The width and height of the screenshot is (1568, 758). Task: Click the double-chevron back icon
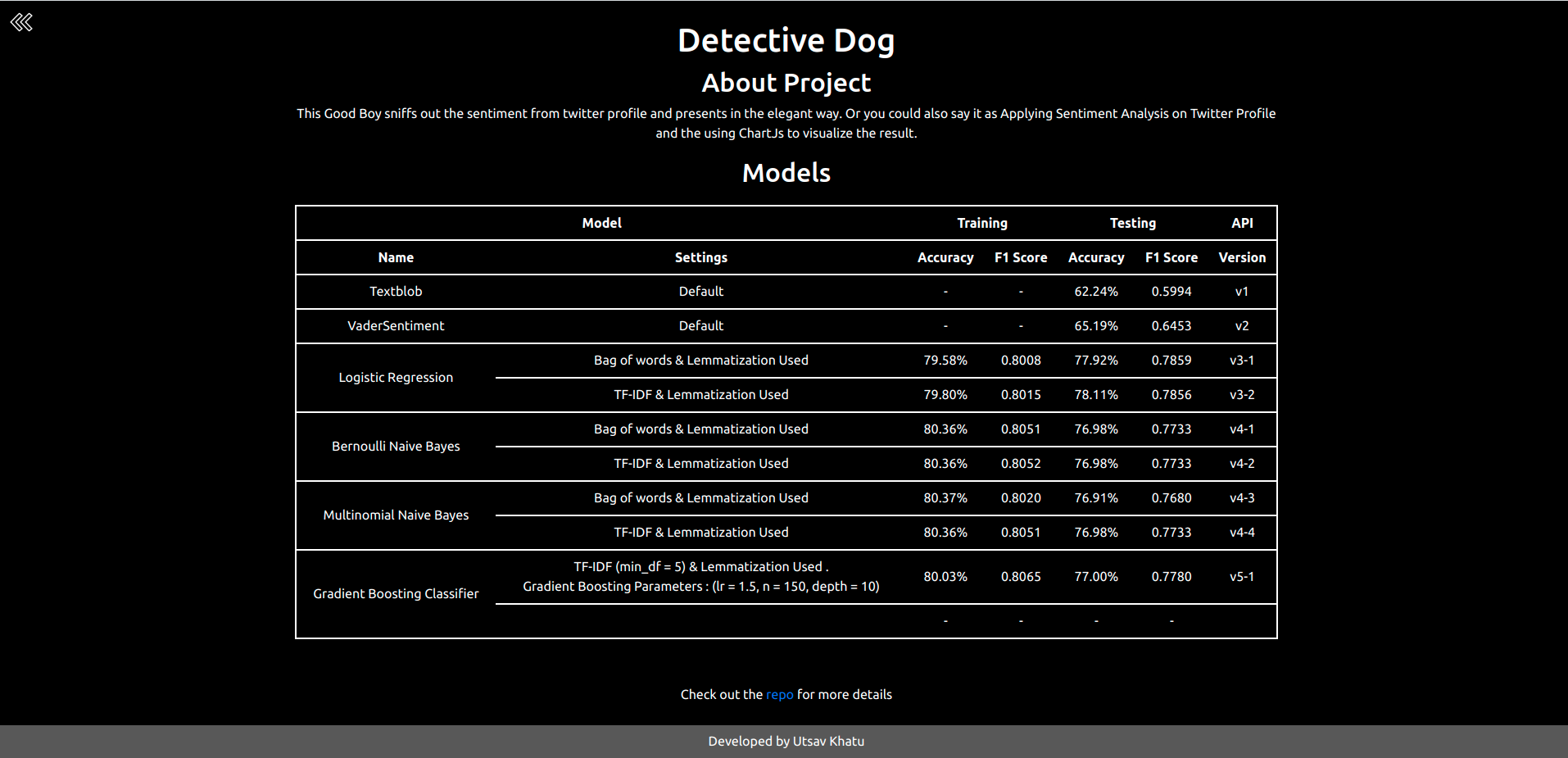(21, 22)
